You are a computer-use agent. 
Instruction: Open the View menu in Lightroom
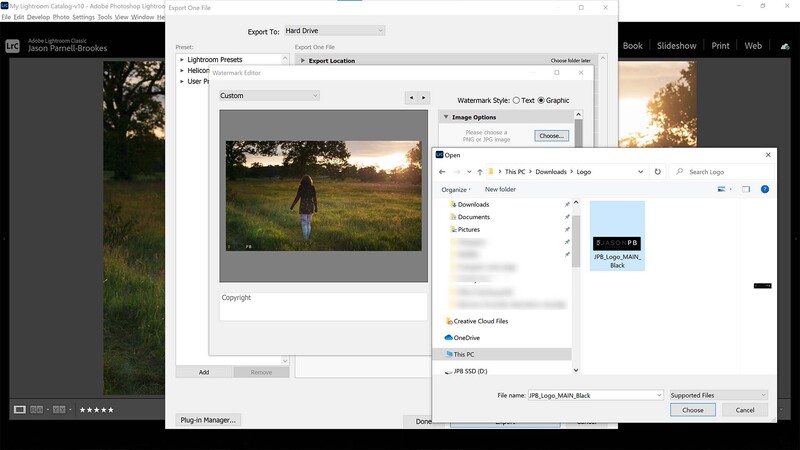pos(121,17)
